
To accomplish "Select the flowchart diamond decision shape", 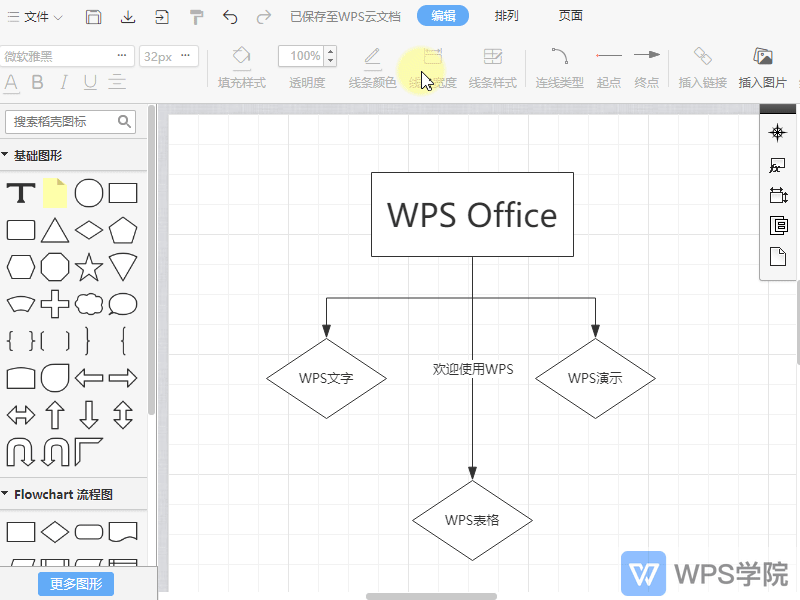I will coord(55,532).
